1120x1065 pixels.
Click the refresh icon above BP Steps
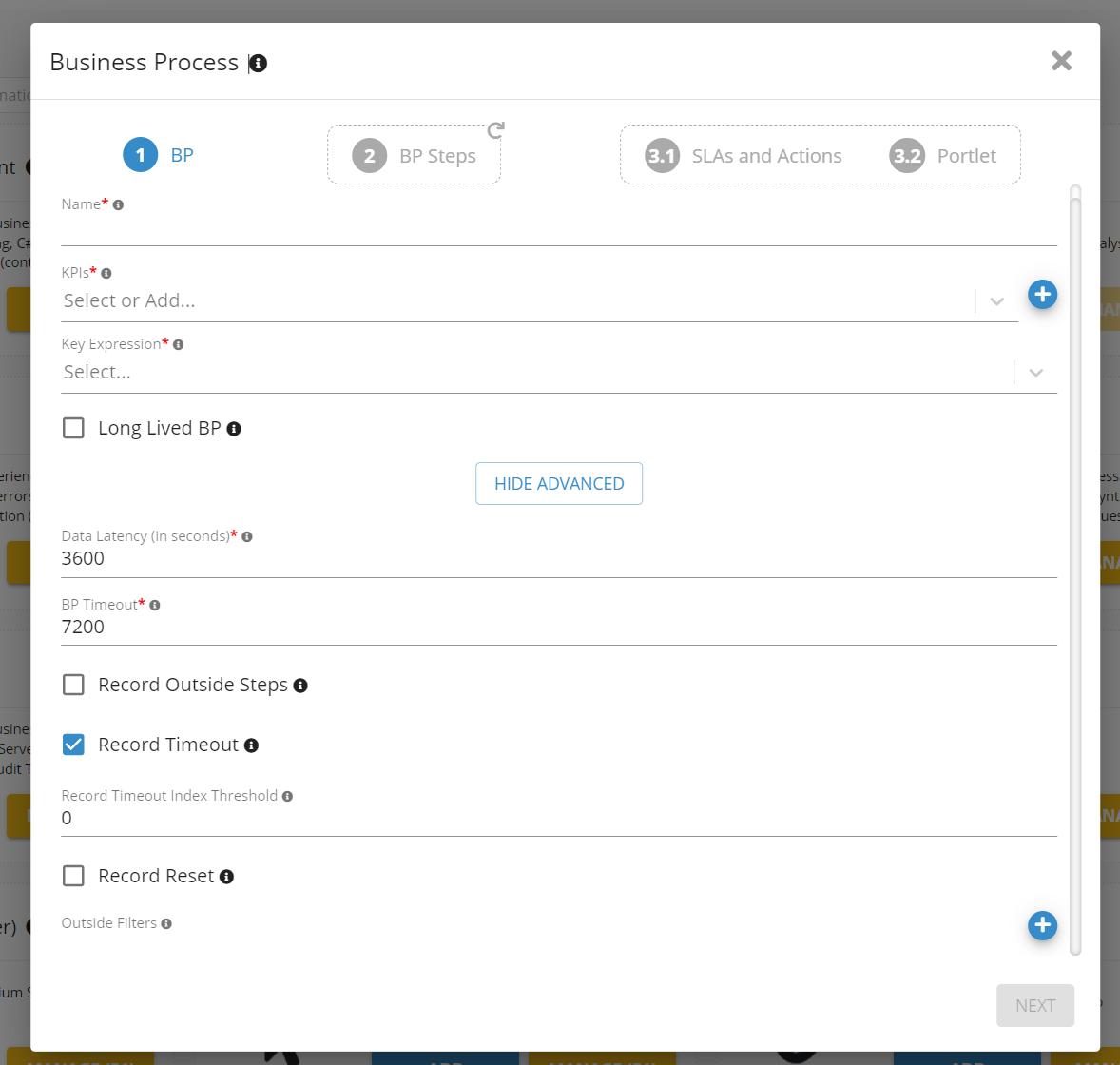point(495,130)
